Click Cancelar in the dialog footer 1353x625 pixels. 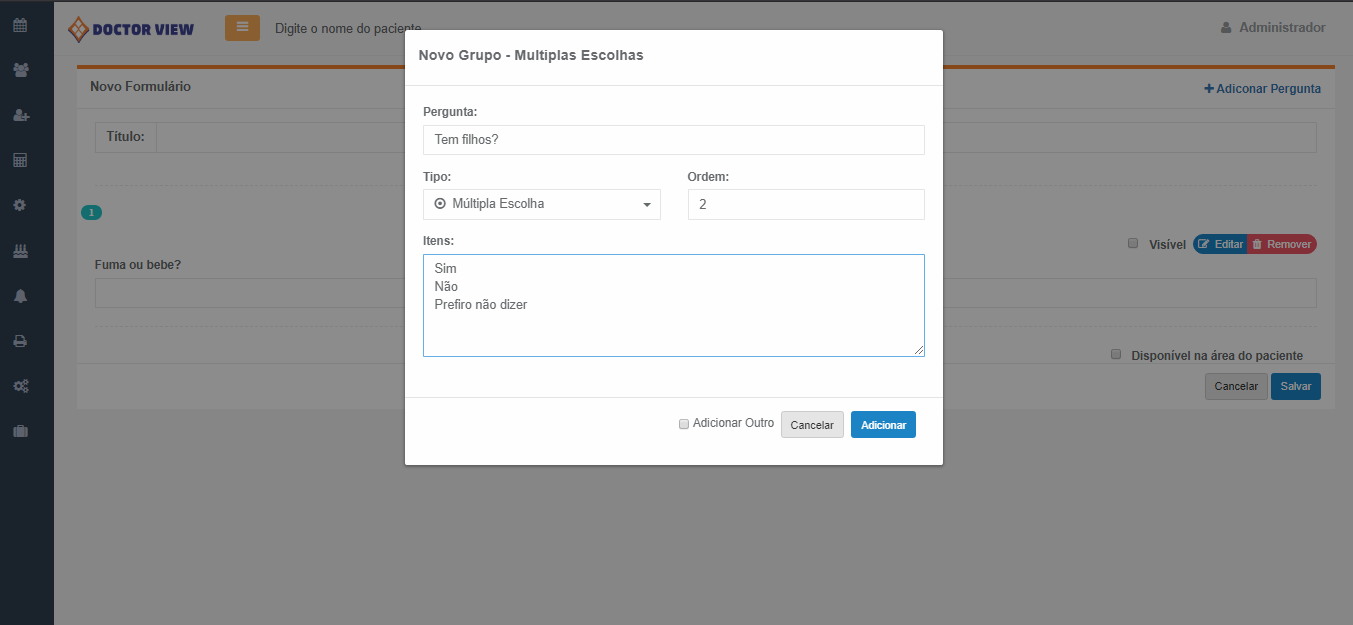(811, 425)
